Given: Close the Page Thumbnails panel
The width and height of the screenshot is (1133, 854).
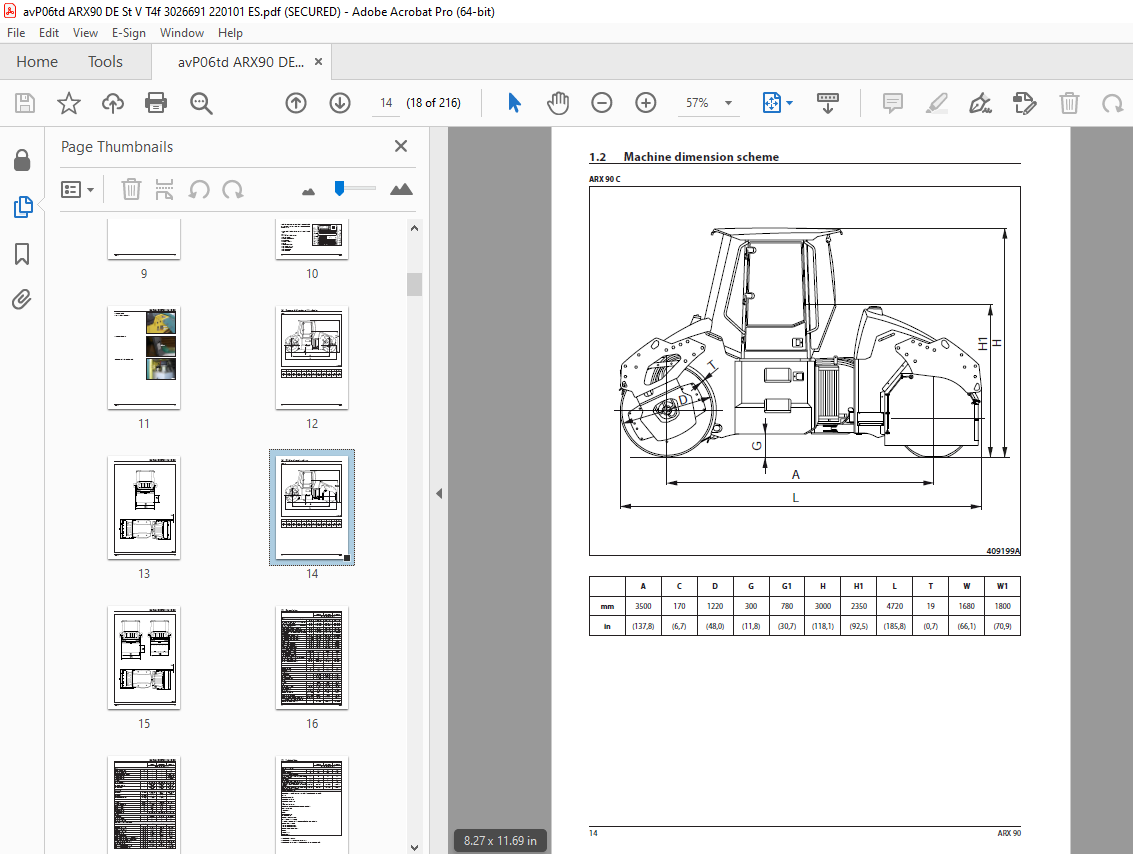Looking at the screenshot, I should pos(401,146).
